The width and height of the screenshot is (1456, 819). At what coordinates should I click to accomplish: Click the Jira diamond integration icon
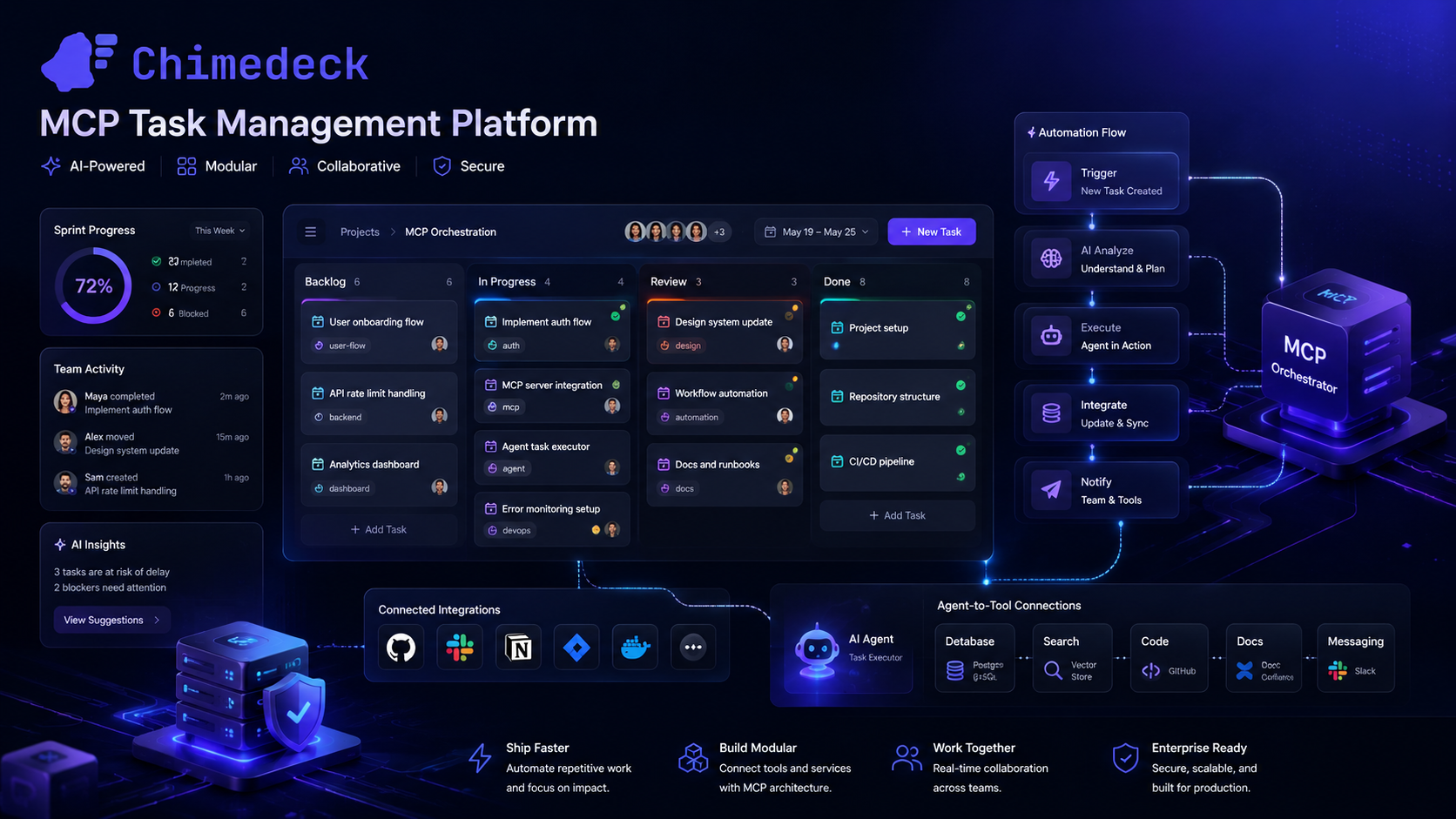click(x=576, y=648)
